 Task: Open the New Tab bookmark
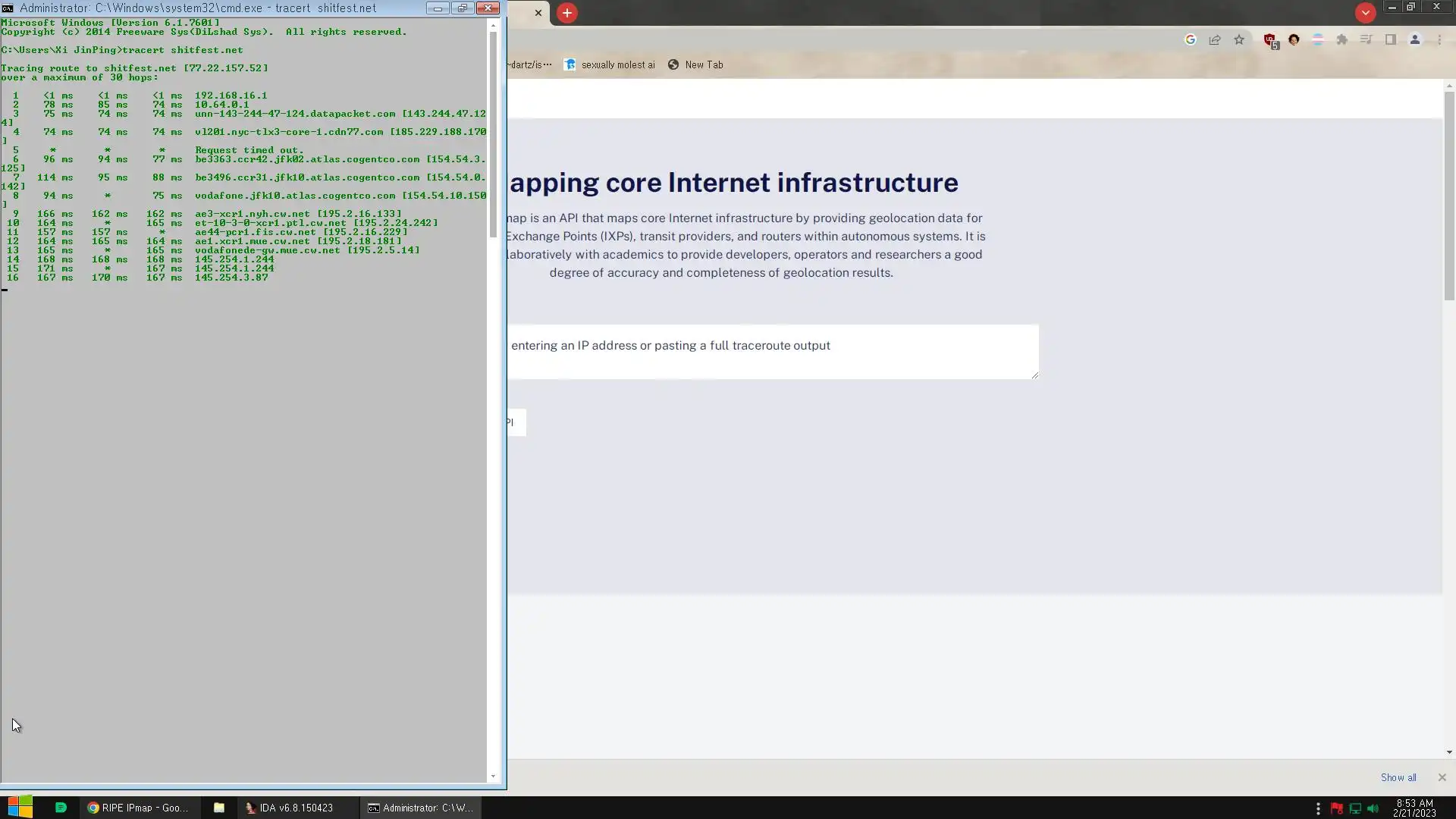pyautogui.click(x=695, y=65)
